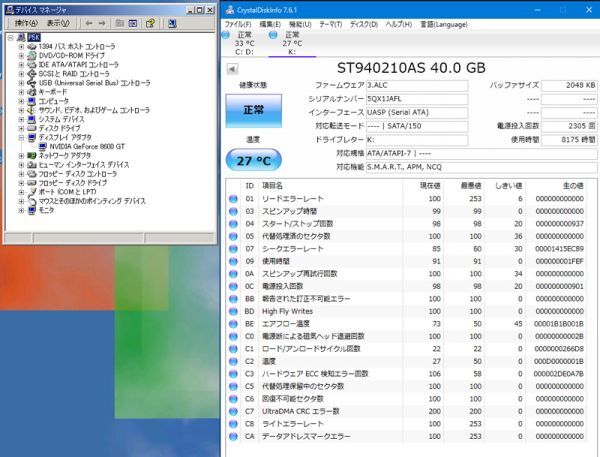Expand the ポート (COM と LPT) node
This screenshot has width=600, height=457.
click(21, 192)
